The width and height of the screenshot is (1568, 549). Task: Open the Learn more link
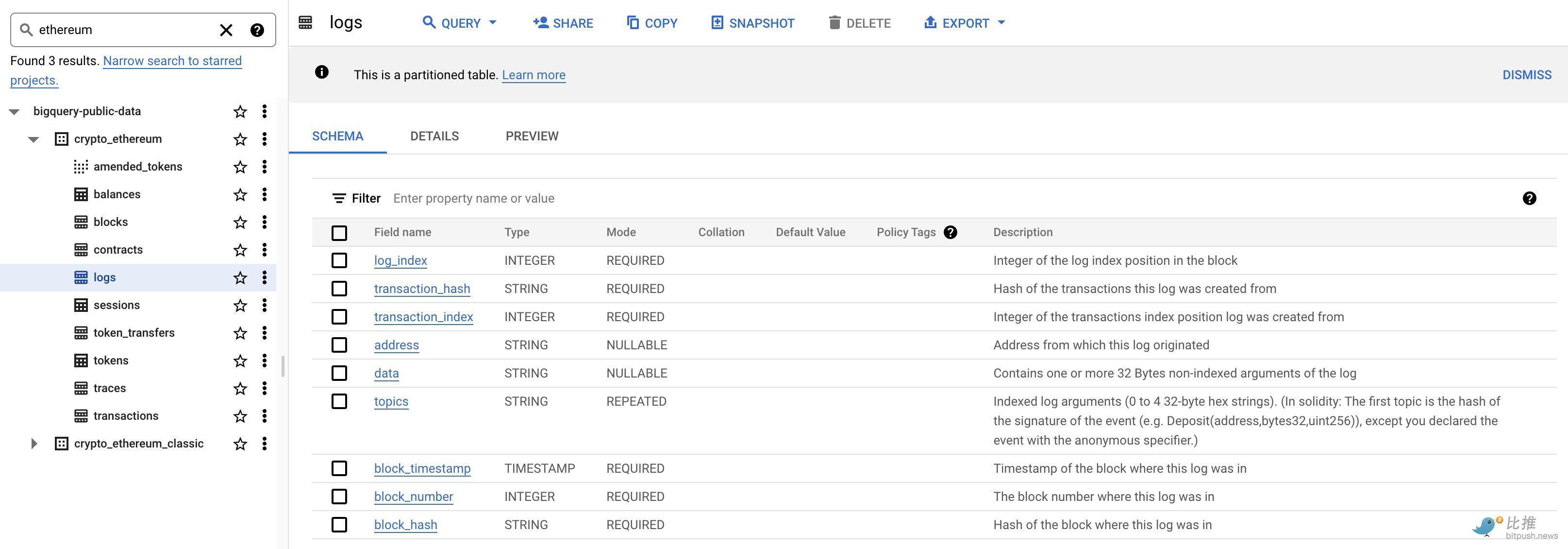tap(533, 75)
